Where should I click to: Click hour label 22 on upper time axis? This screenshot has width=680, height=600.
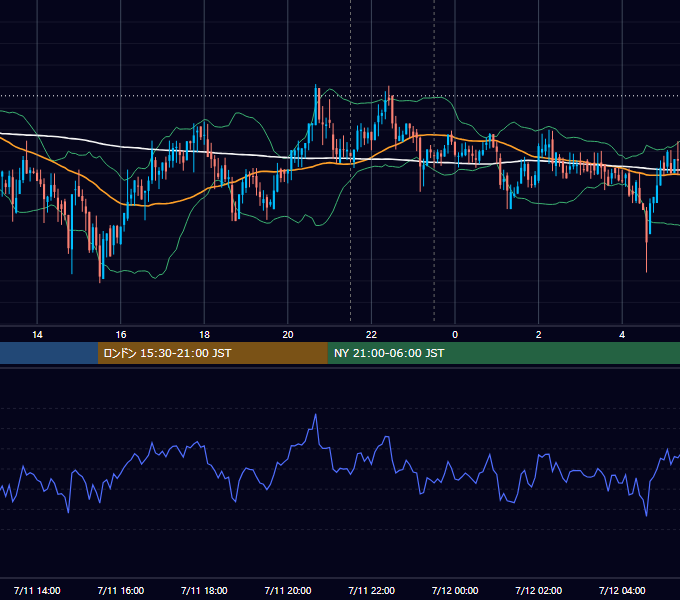click(x=371, y=335)
